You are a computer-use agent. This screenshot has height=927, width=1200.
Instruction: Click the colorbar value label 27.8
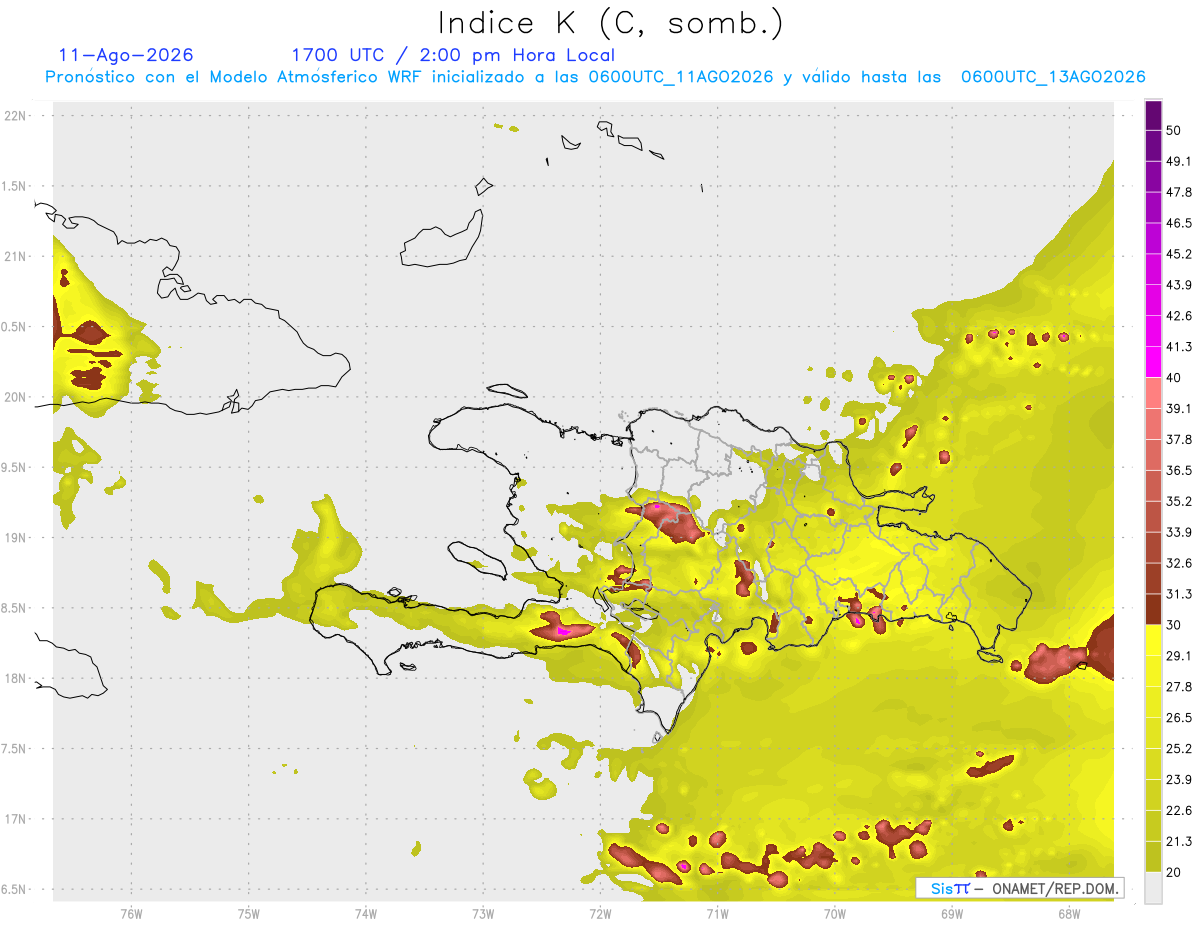click(x=1179, y=687)
